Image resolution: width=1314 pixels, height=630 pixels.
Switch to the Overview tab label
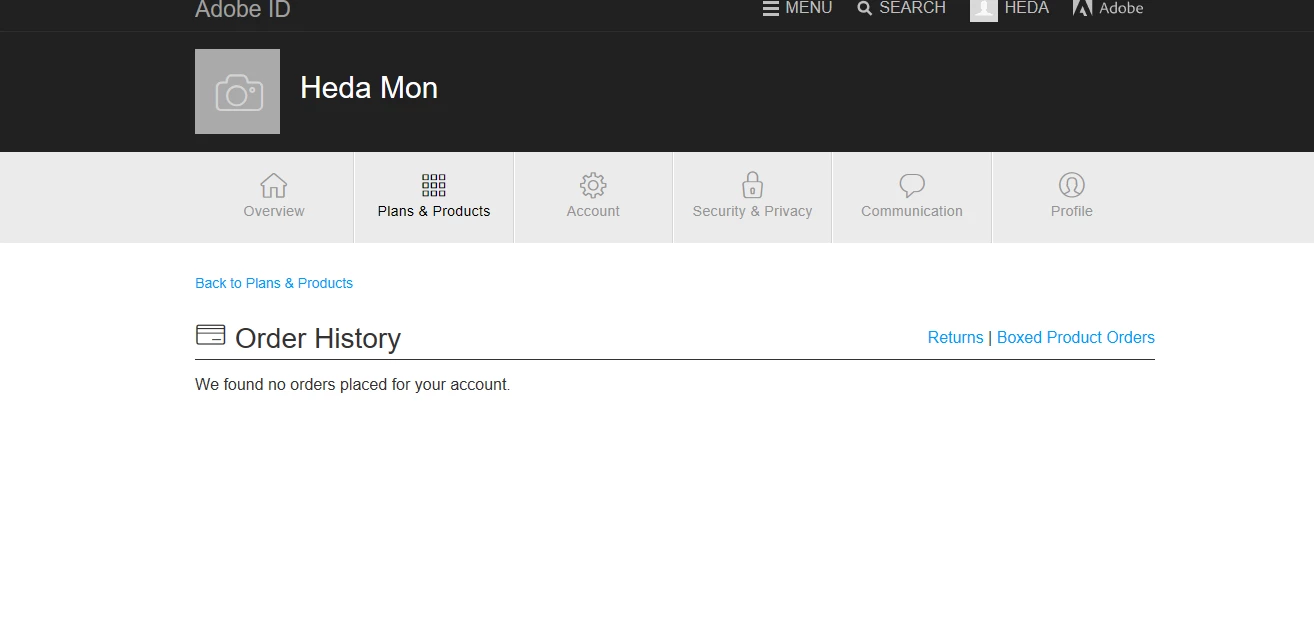pyautogui.click(x=274, y=211)
